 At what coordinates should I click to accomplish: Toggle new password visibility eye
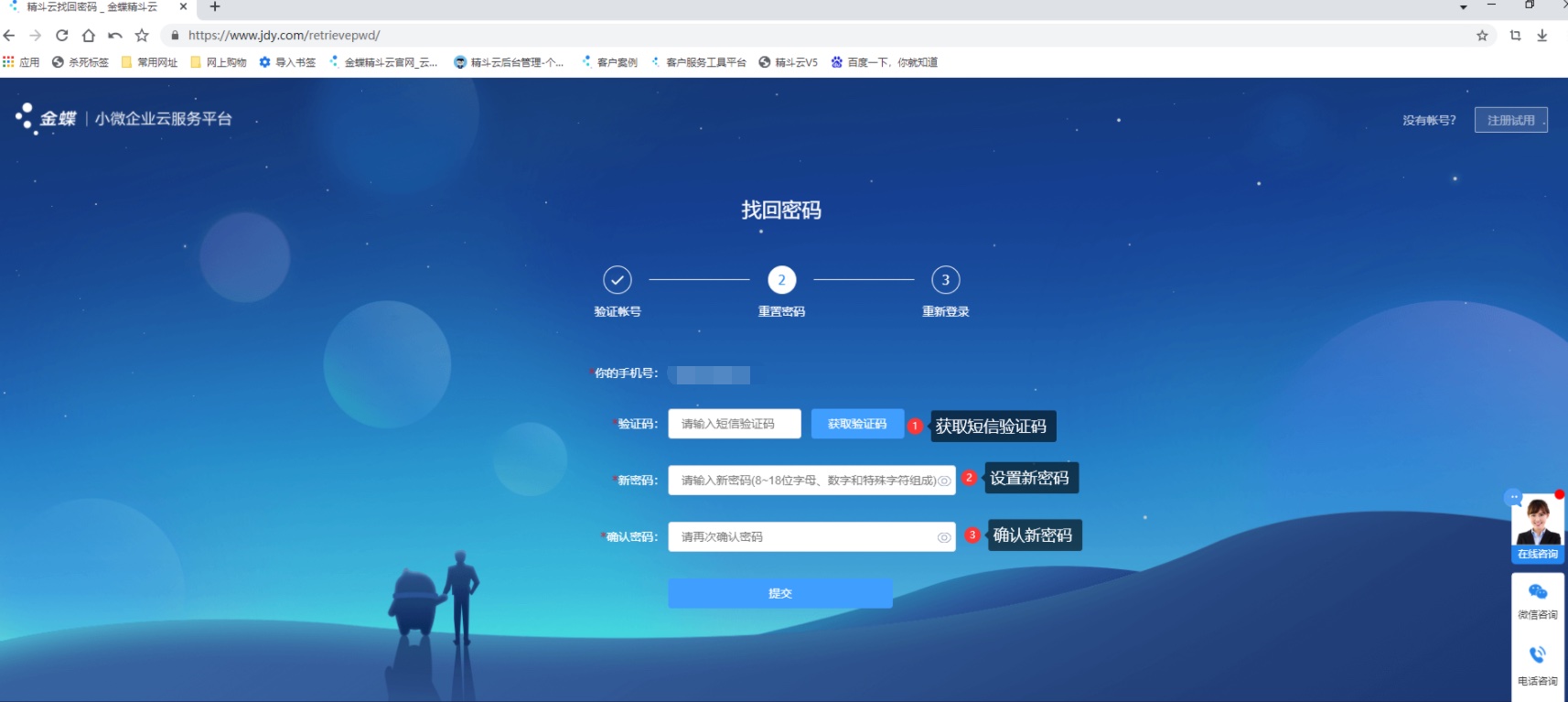tap(944, 481)
